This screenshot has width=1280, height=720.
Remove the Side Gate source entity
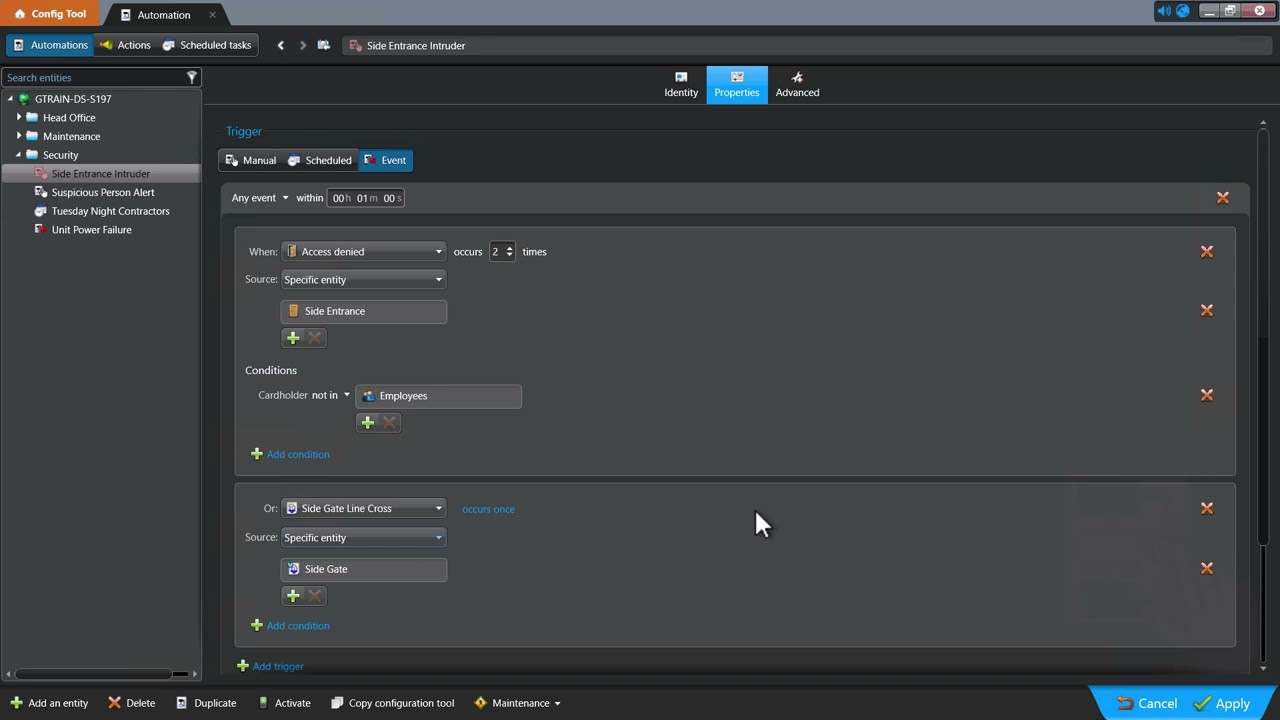click(x=1207, y=568)
